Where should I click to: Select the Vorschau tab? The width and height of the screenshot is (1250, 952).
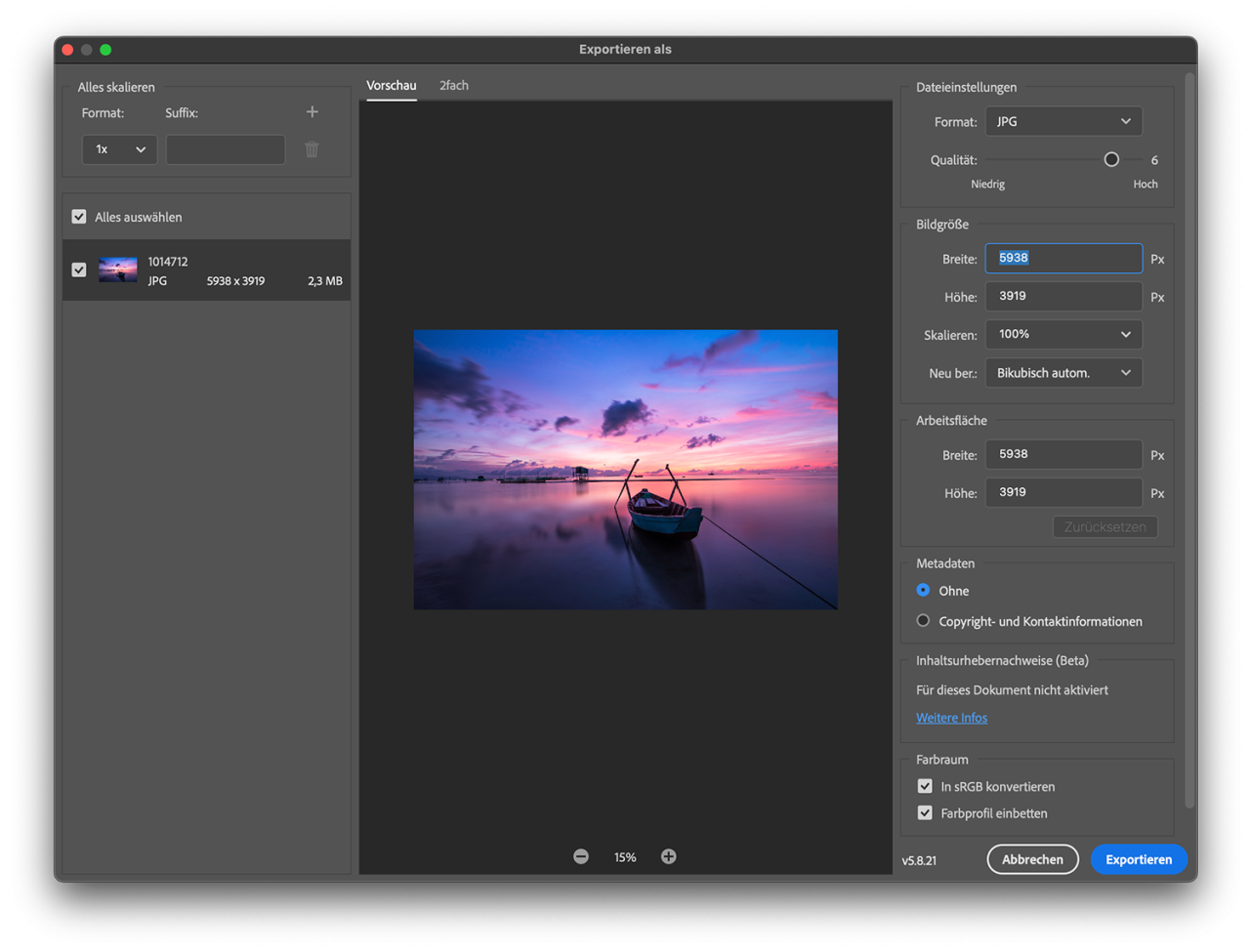(x=392, y=86)
